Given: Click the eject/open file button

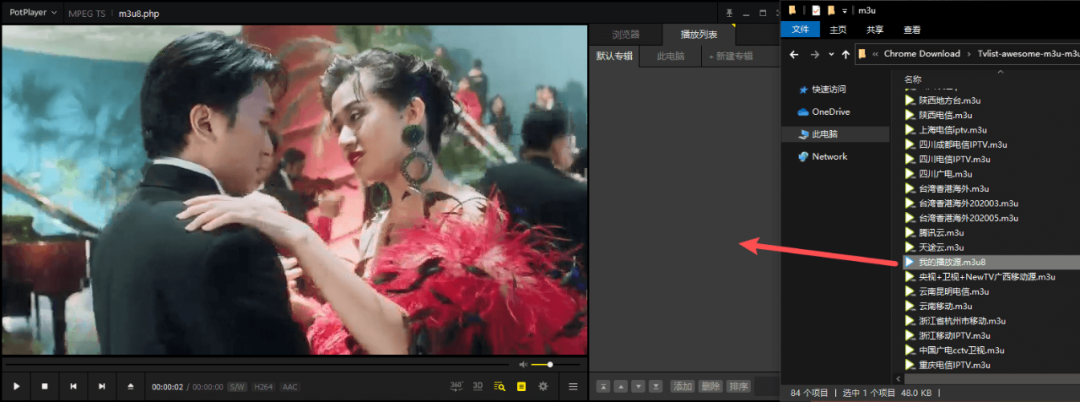Looking at the screenshot, I should pos(130,386).
